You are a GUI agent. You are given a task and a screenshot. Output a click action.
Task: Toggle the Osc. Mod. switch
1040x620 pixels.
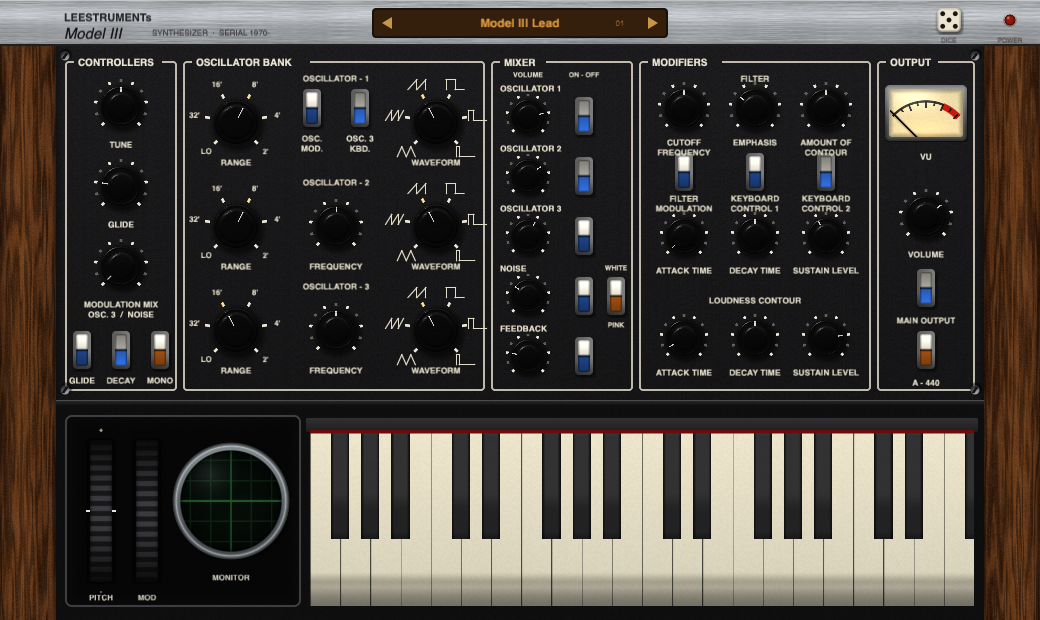[x=312, y=108]
